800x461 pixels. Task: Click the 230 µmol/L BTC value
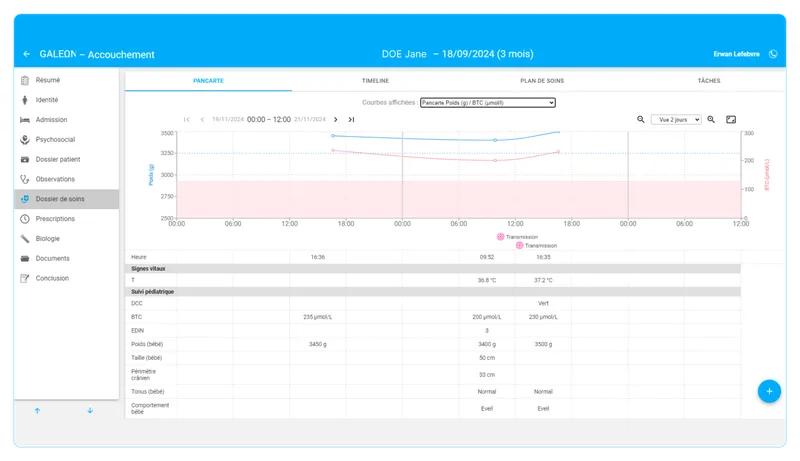[543, 317]
